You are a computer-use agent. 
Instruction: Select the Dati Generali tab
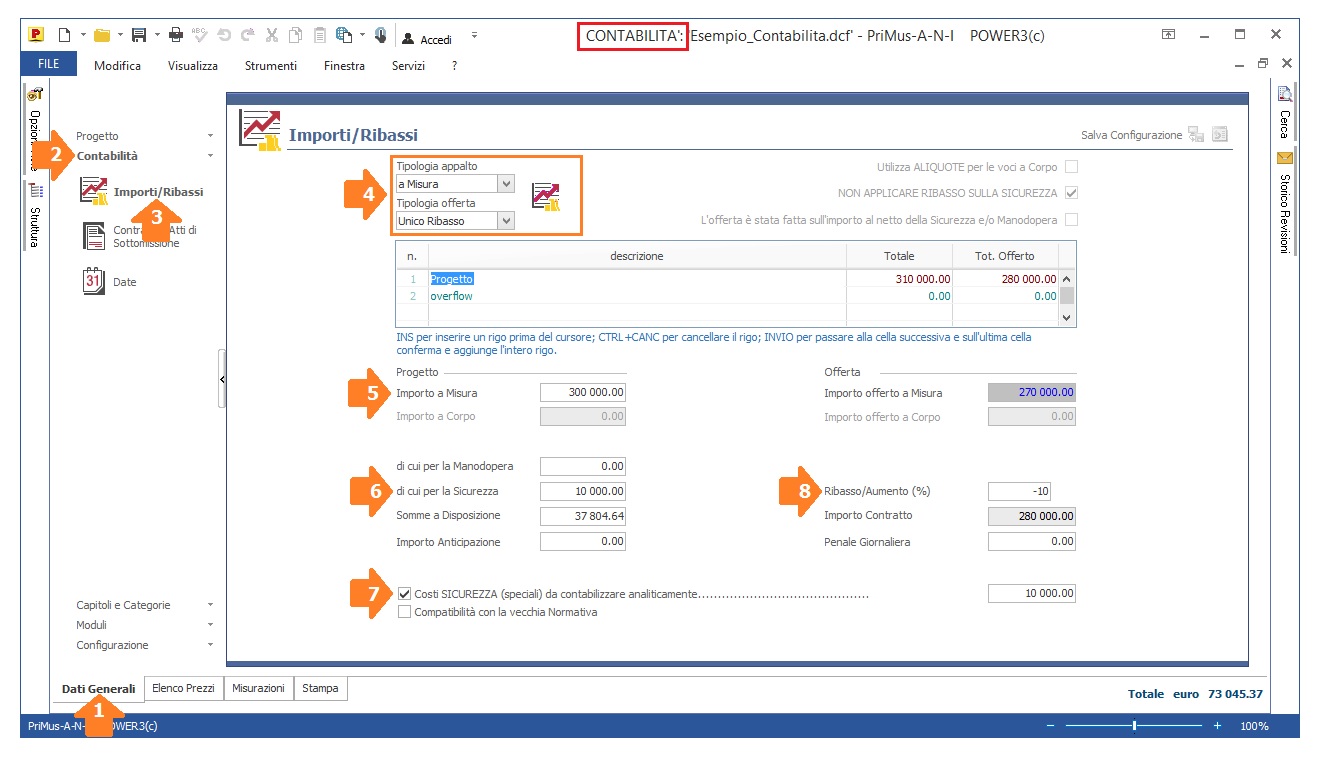pos(98,688)
